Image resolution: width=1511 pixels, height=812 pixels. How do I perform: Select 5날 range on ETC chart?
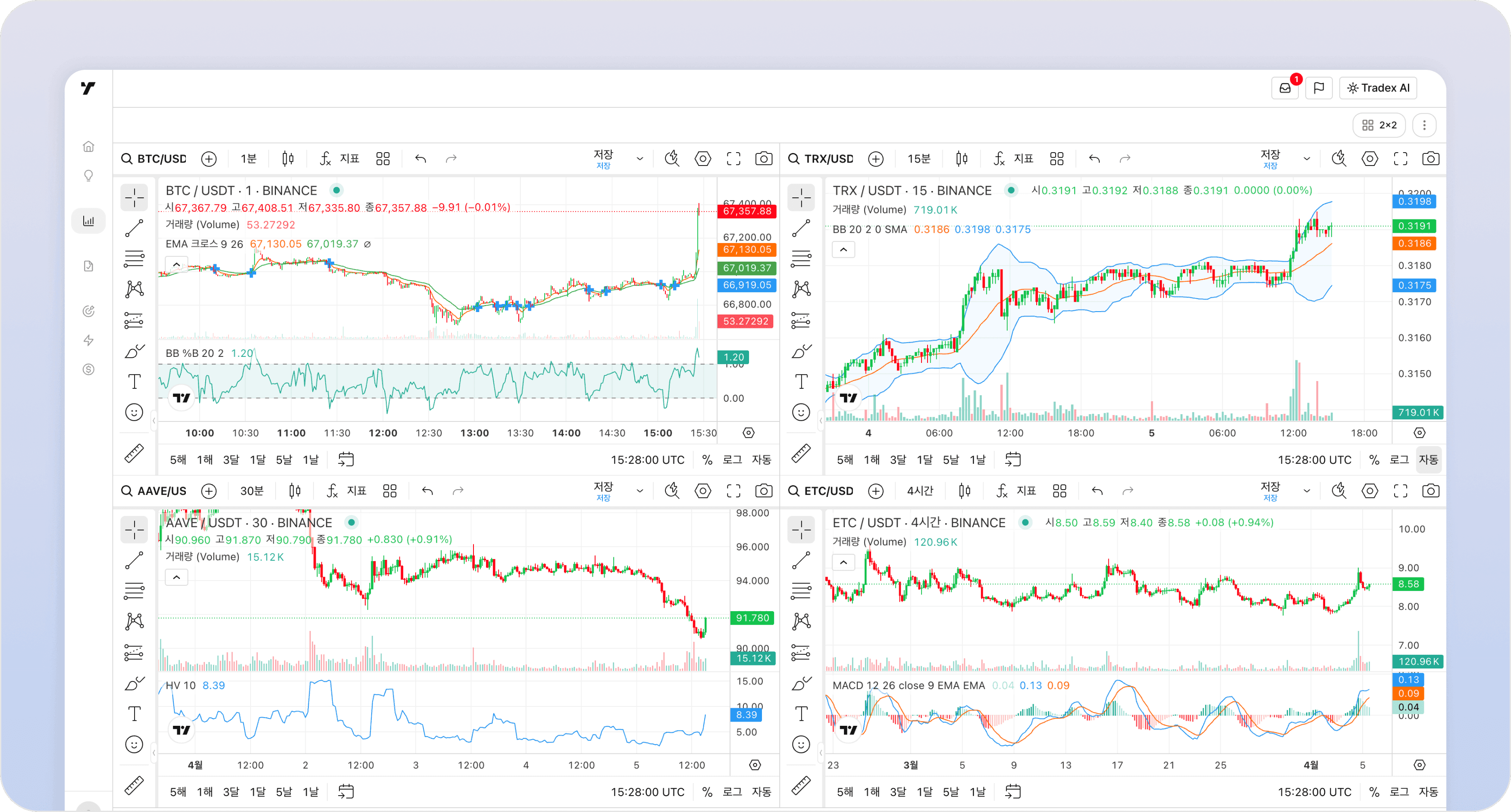pos(951,791)
